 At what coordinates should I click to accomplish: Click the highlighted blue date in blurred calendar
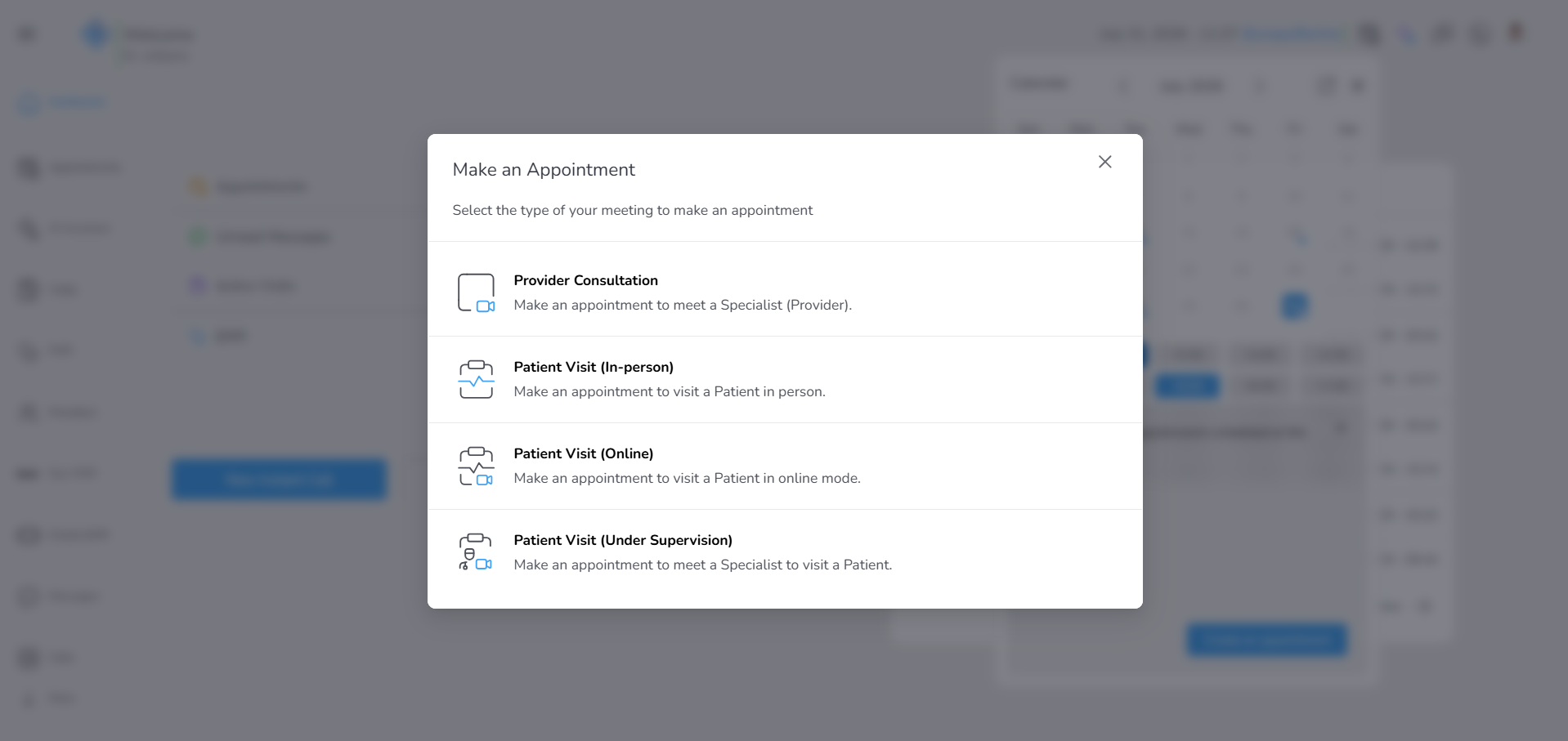[x=1294, y=306]
